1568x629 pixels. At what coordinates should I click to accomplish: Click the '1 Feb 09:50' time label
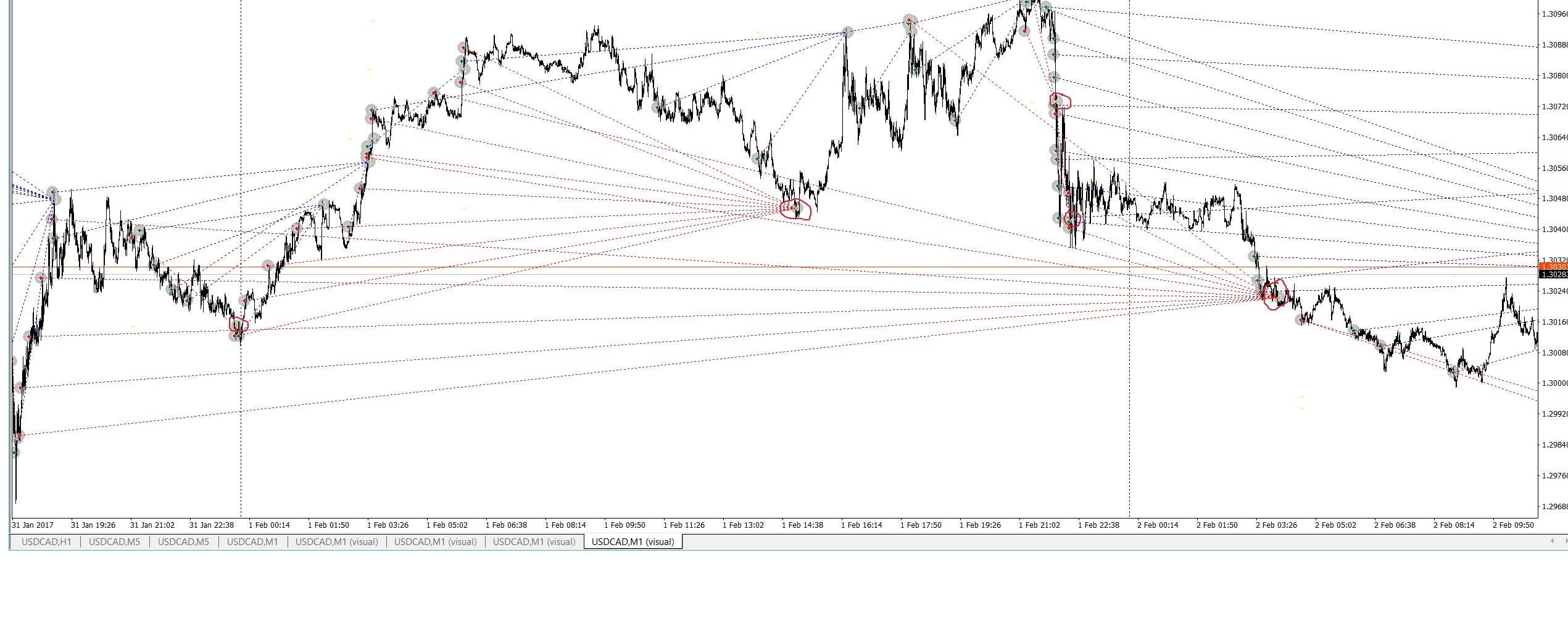tap(624, 525)
